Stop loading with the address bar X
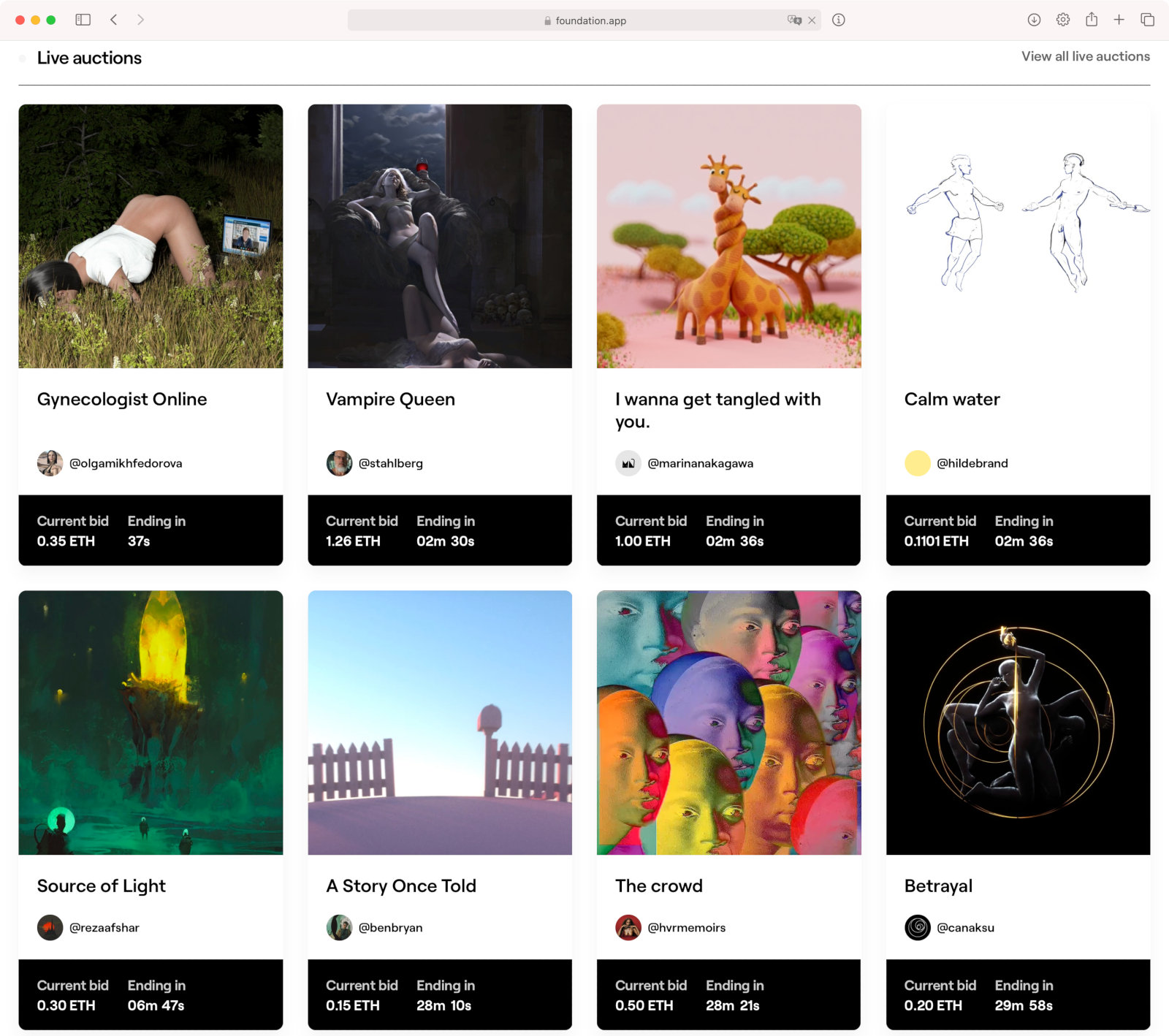Viewport: 1169px width, 1036px height. pyautogui.click(x=812, y=20)
